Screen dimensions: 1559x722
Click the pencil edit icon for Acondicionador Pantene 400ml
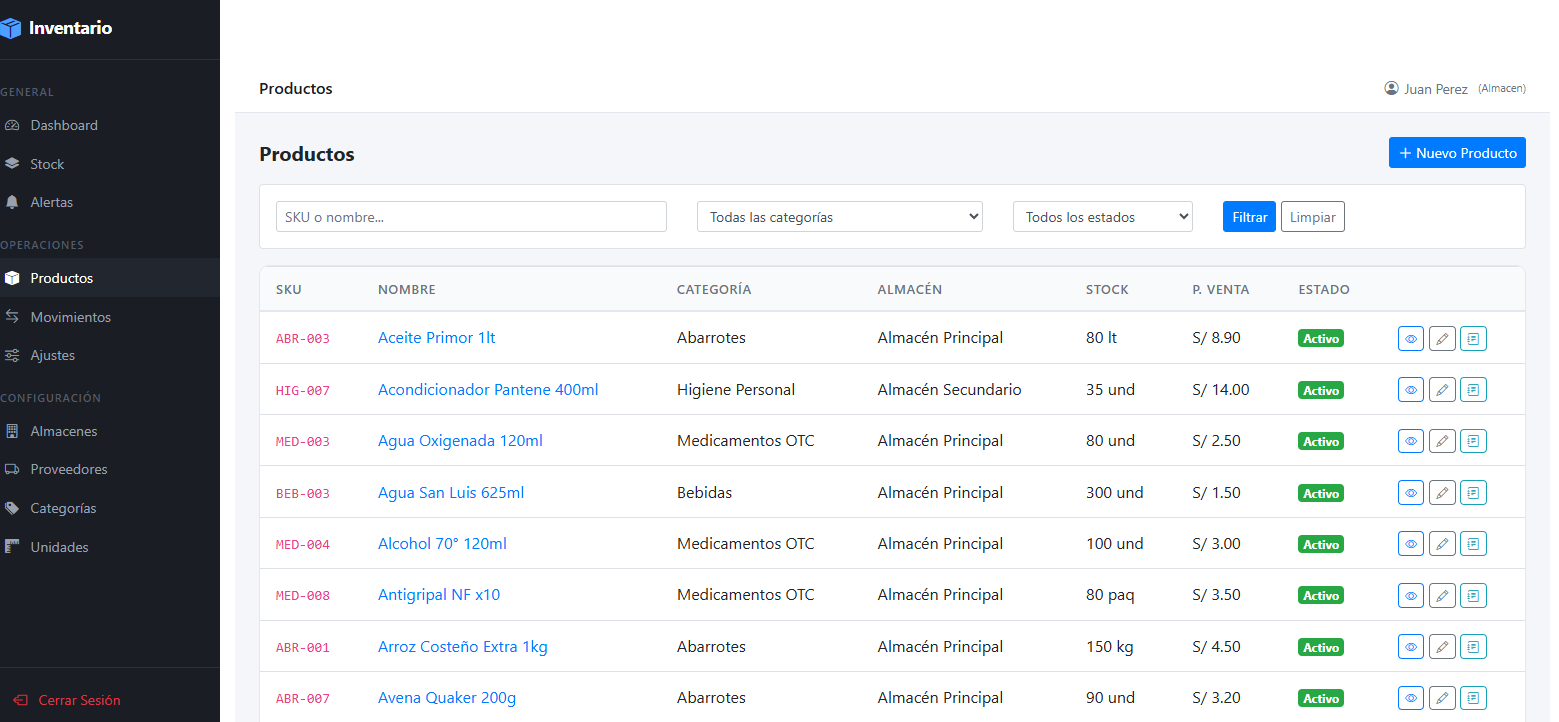click(1441, 390)
